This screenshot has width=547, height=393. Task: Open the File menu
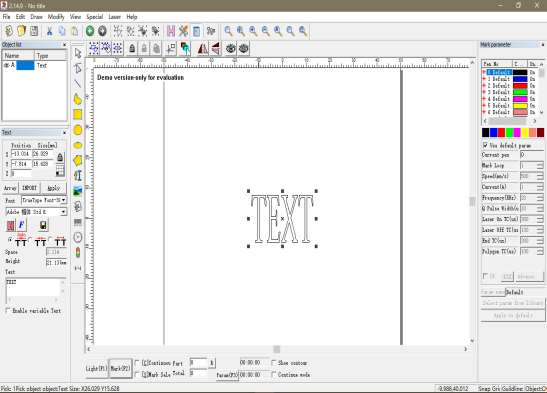pos(6,17)
